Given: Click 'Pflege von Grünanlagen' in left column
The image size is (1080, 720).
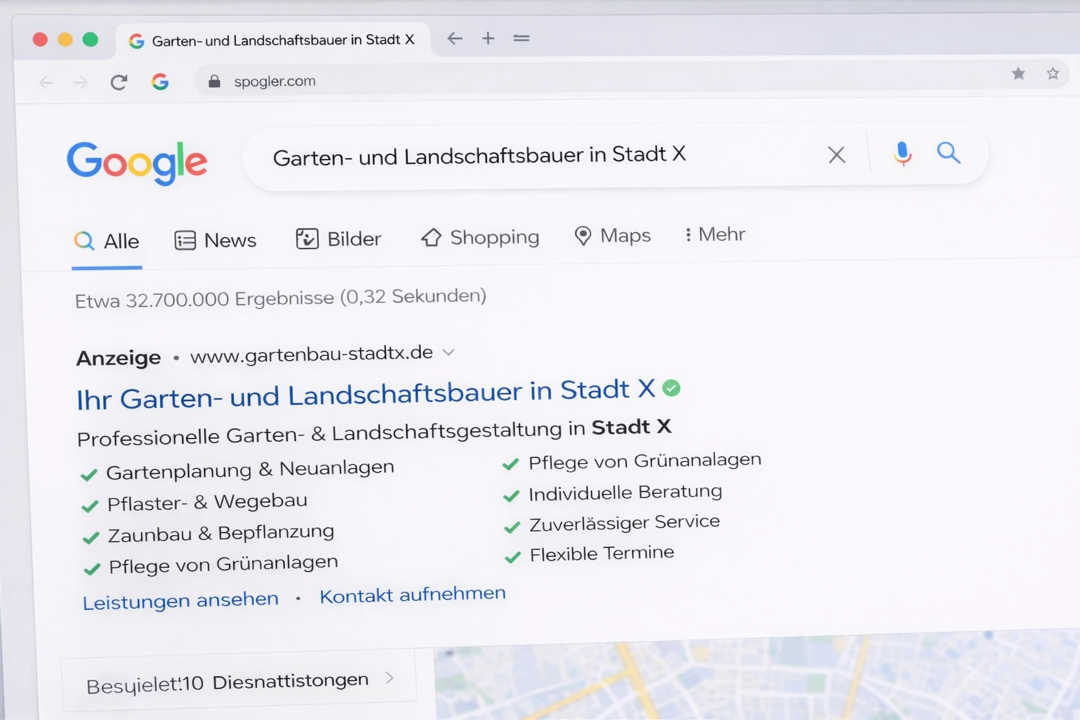Looking at the screenshot, I should [223, 564].
